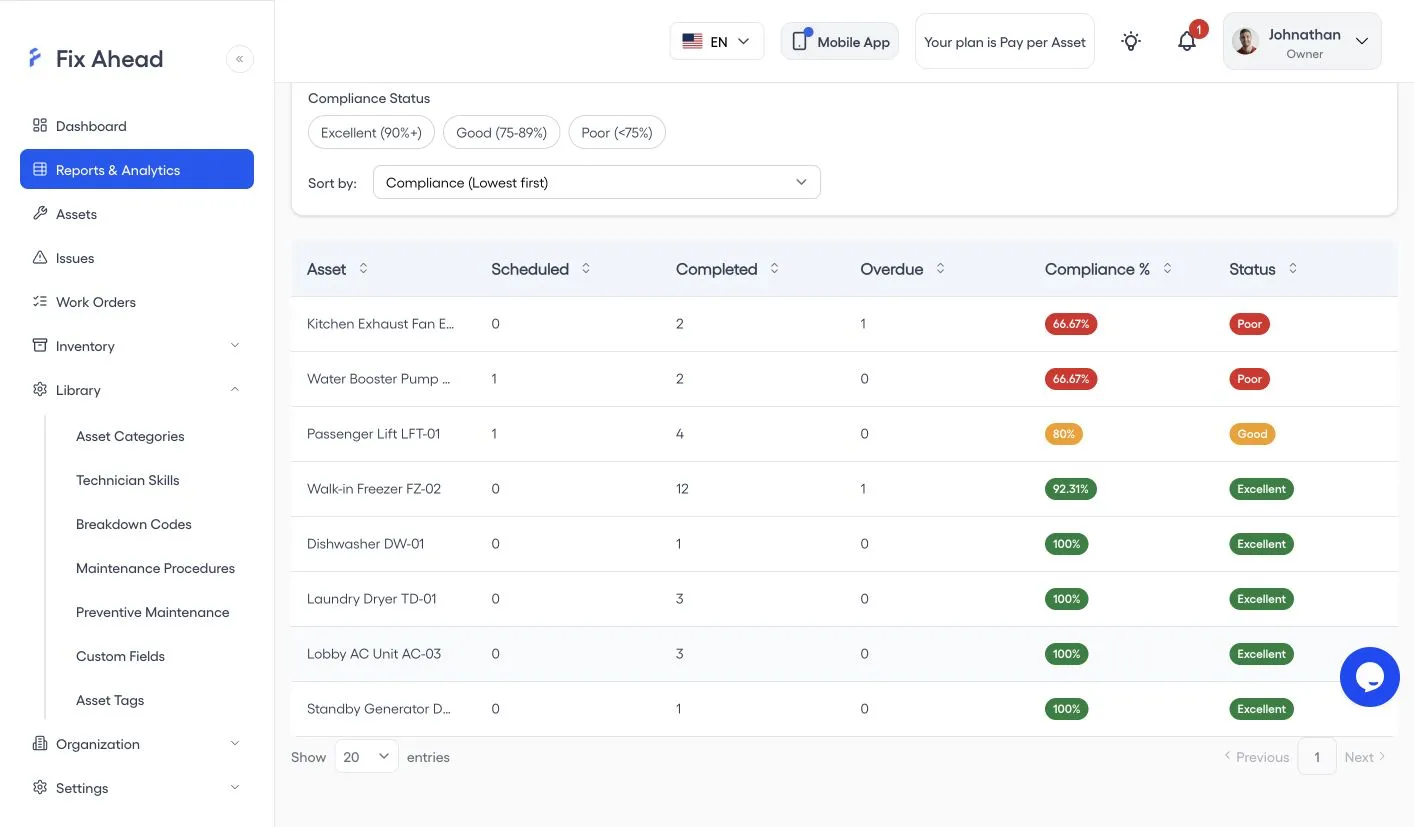Expand the Settings menu chevron
Image resolution: width=1414 pixels, height=827 pixels.
tap(235, 788)
